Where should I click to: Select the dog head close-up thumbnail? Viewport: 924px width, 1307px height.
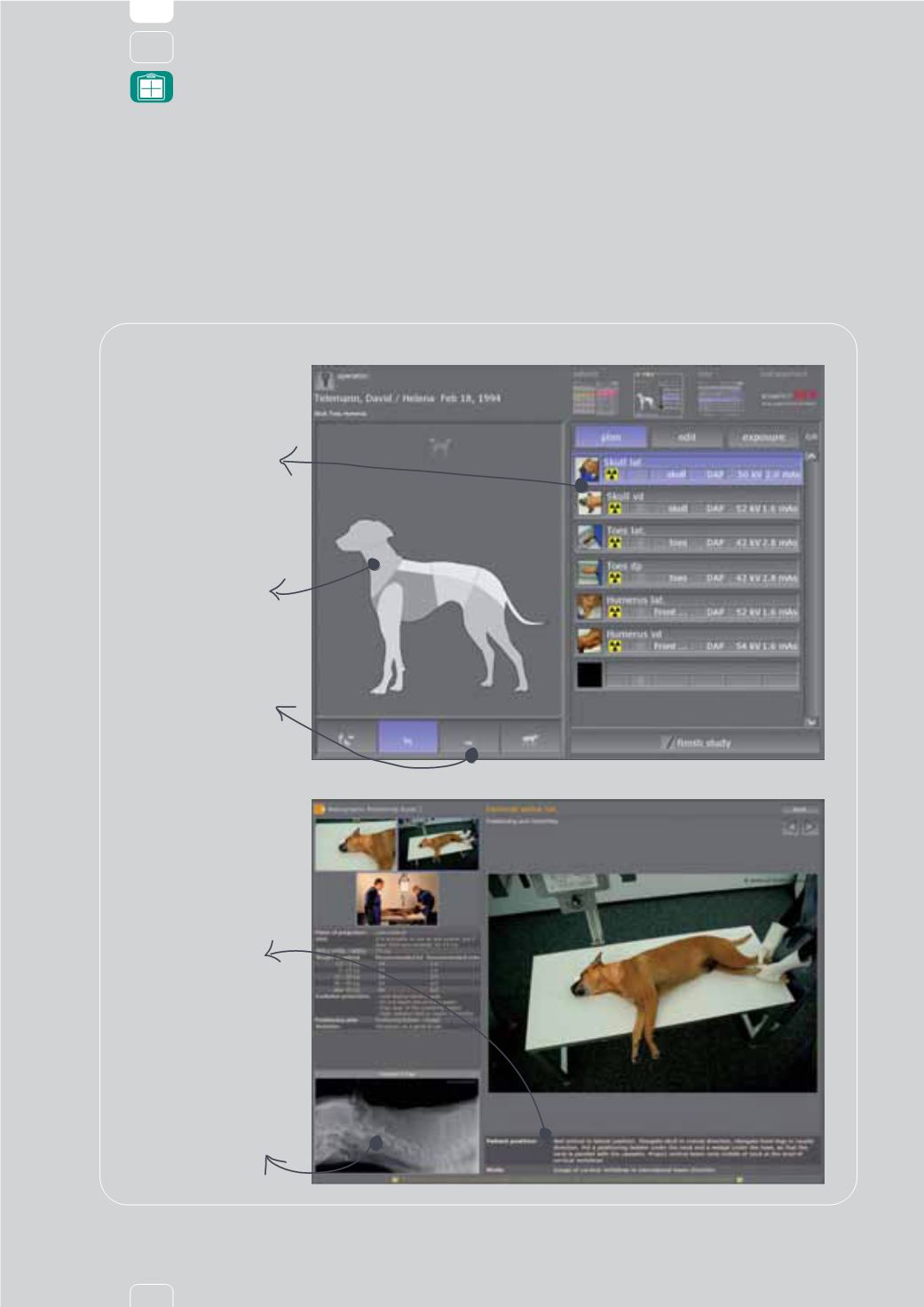356,844
